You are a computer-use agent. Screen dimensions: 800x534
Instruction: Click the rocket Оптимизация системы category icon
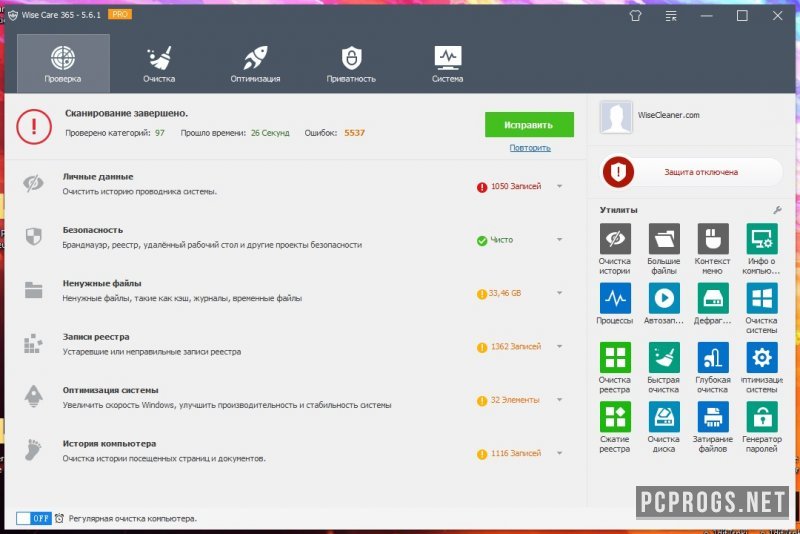(33, 396)
